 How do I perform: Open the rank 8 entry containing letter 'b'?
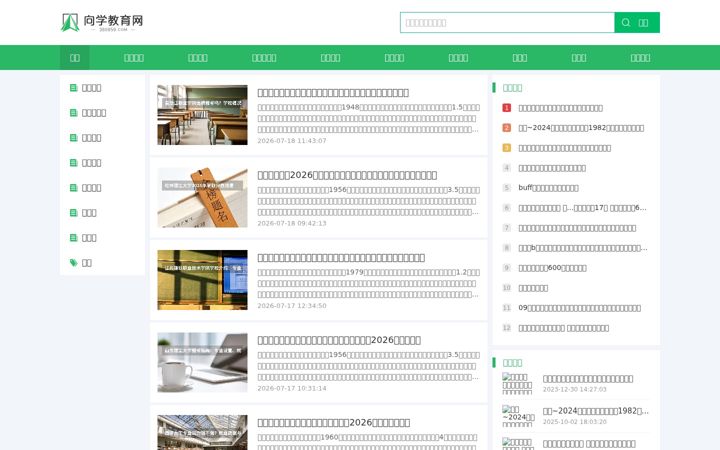coord(583,248)
